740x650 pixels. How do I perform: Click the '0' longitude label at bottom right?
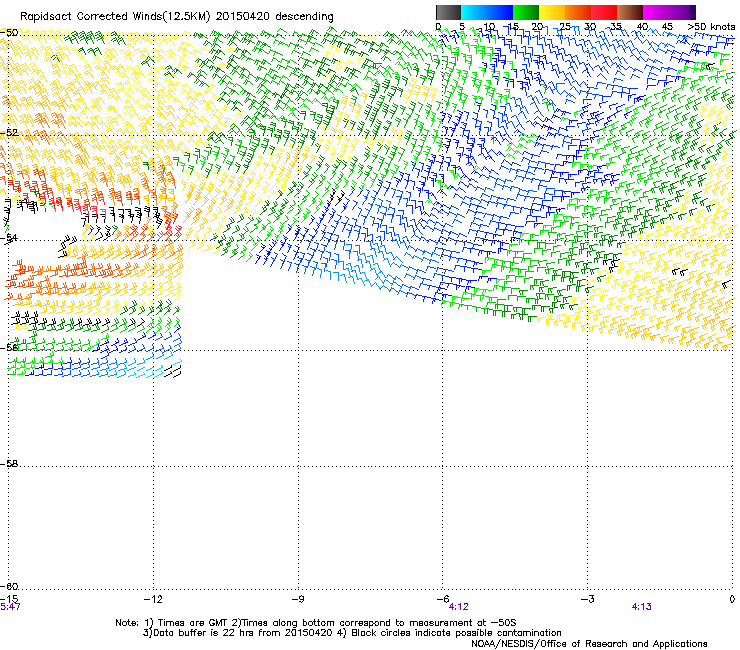(x=732, y=599)
